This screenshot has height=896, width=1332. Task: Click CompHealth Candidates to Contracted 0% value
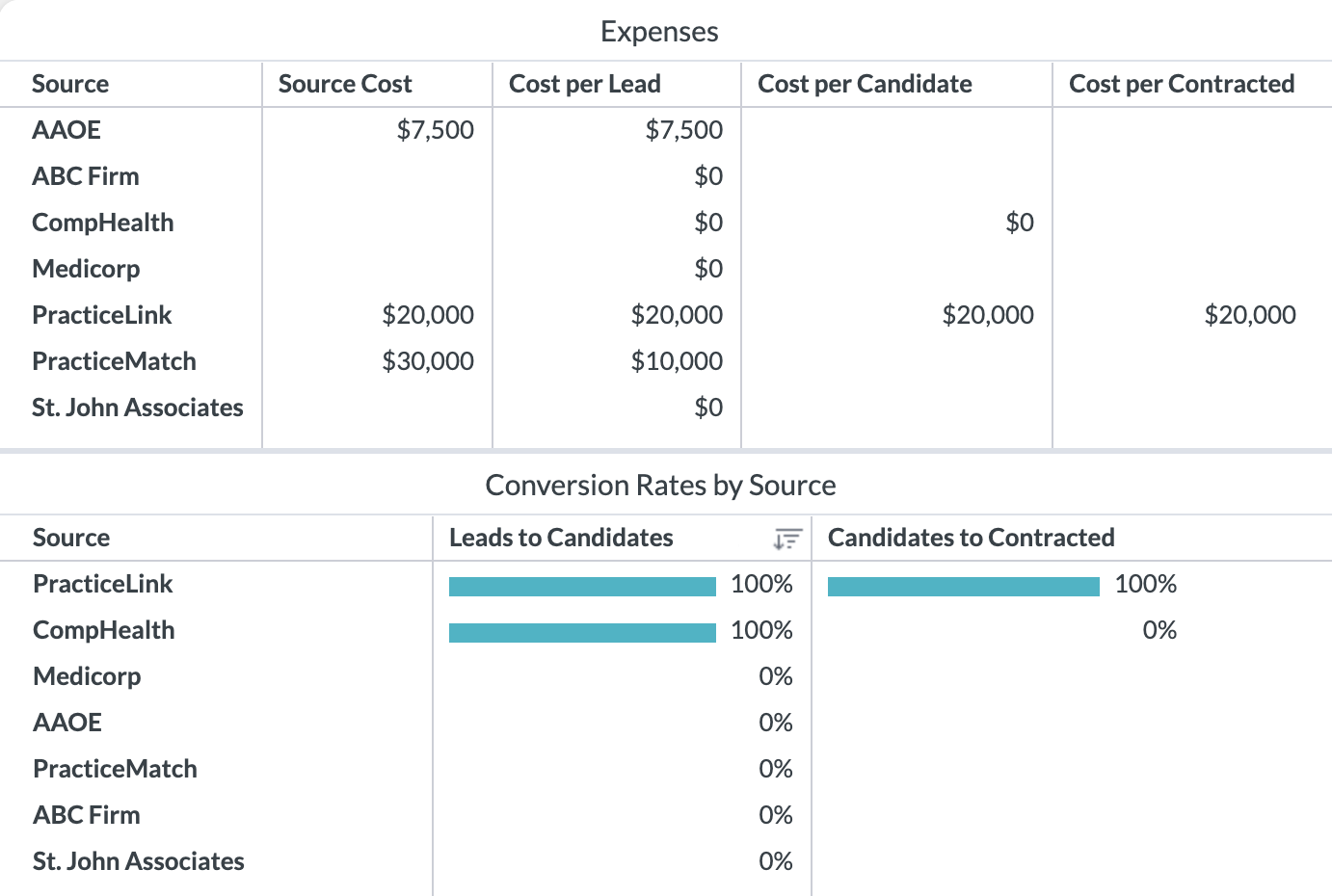[1159, 630]
